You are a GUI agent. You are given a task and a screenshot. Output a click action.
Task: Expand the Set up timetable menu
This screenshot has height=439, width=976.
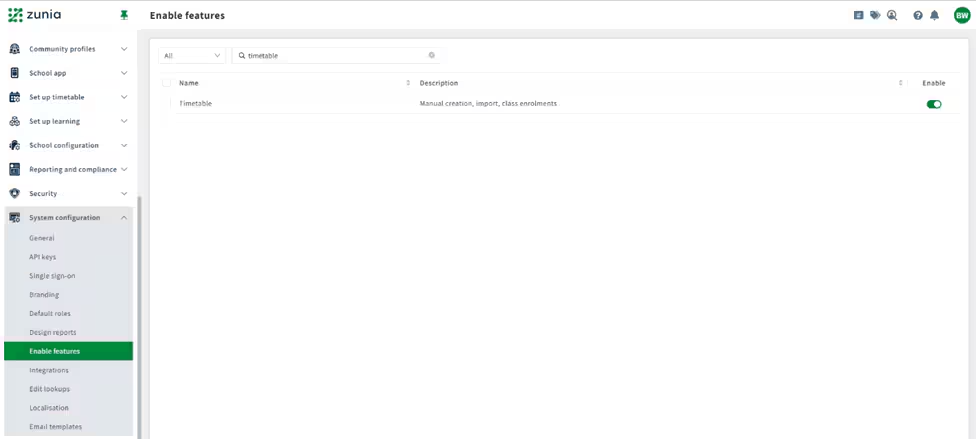pyautogui.click(x=68, y=97)
